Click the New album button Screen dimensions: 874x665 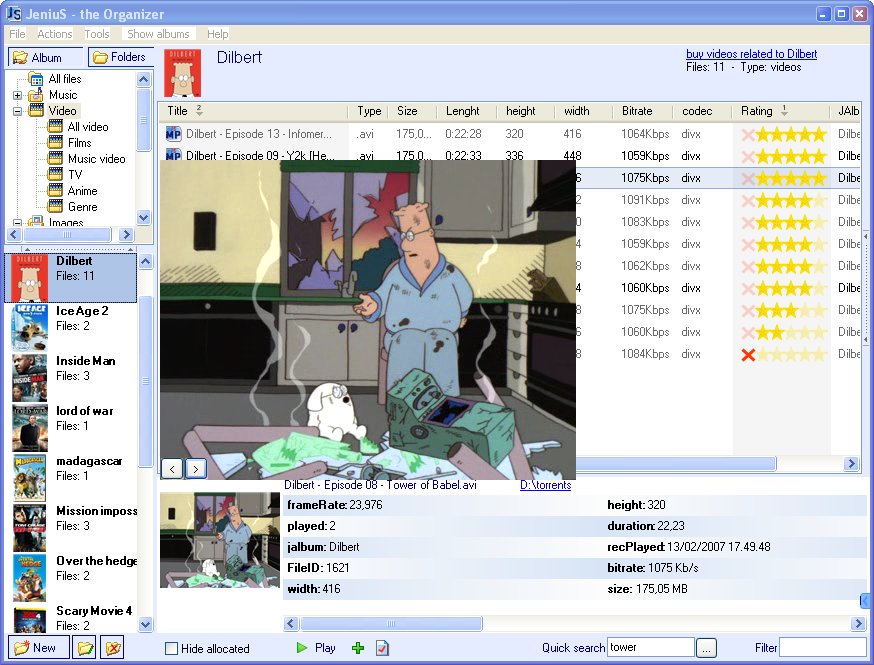38,648
